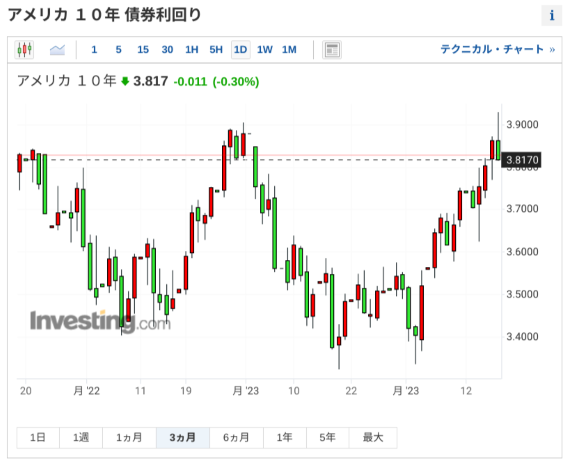Click the x-axis date label 11

[x=140, y=391]
